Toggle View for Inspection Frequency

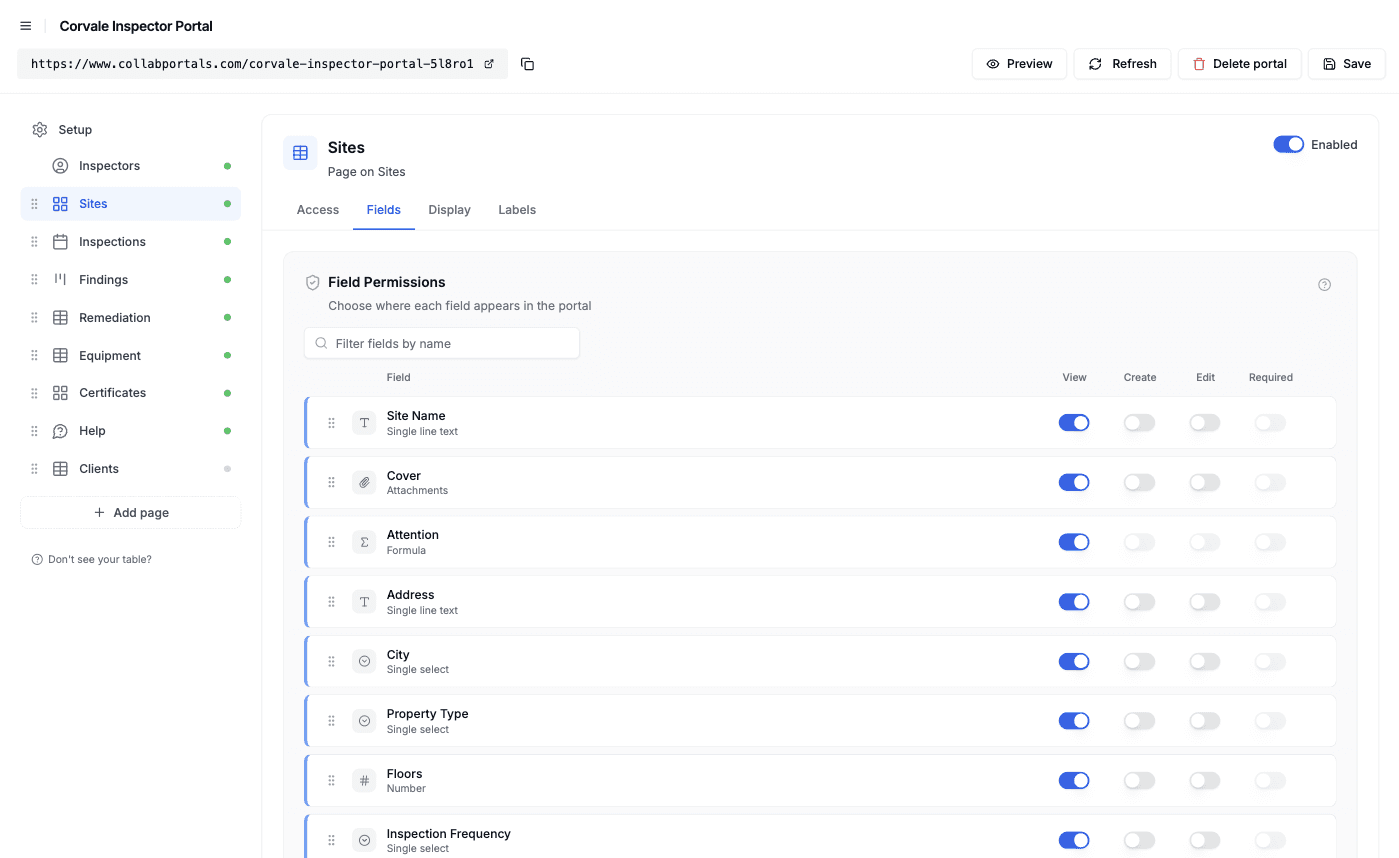pos(1074,841)
